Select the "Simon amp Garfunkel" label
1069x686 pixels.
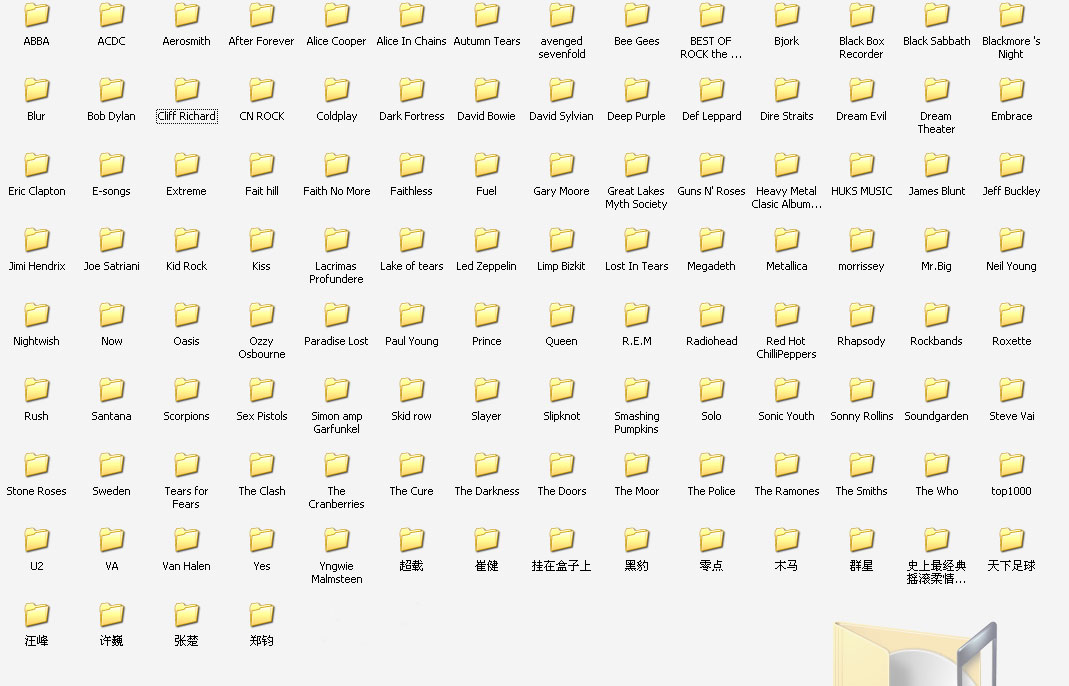coord(337,422)
